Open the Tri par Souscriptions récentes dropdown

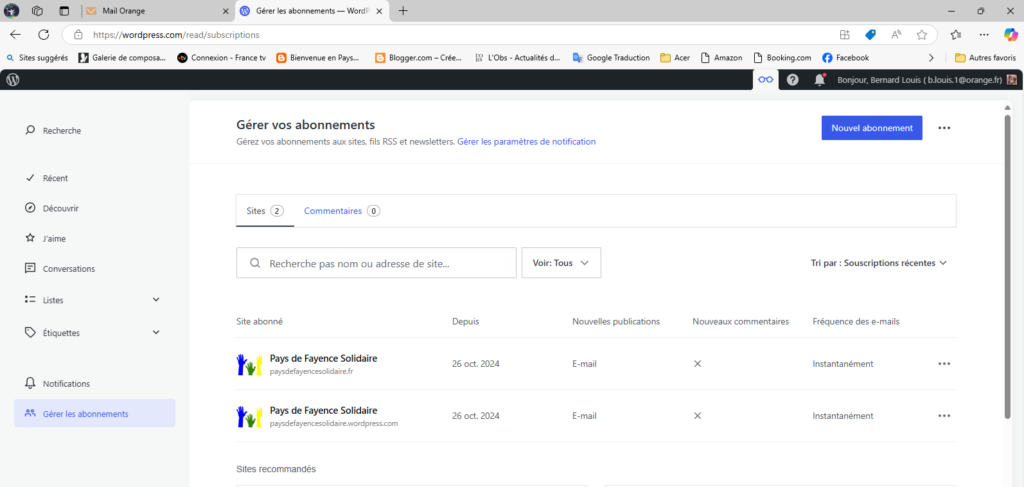coord(878,263)
